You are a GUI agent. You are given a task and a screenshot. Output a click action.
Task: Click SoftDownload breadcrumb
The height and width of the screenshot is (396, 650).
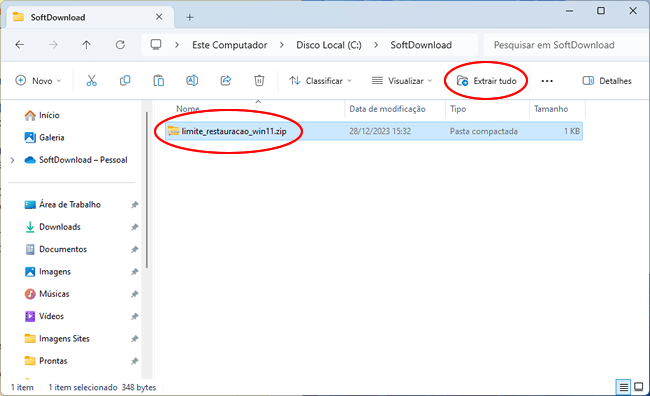click(x=421, y=45)
